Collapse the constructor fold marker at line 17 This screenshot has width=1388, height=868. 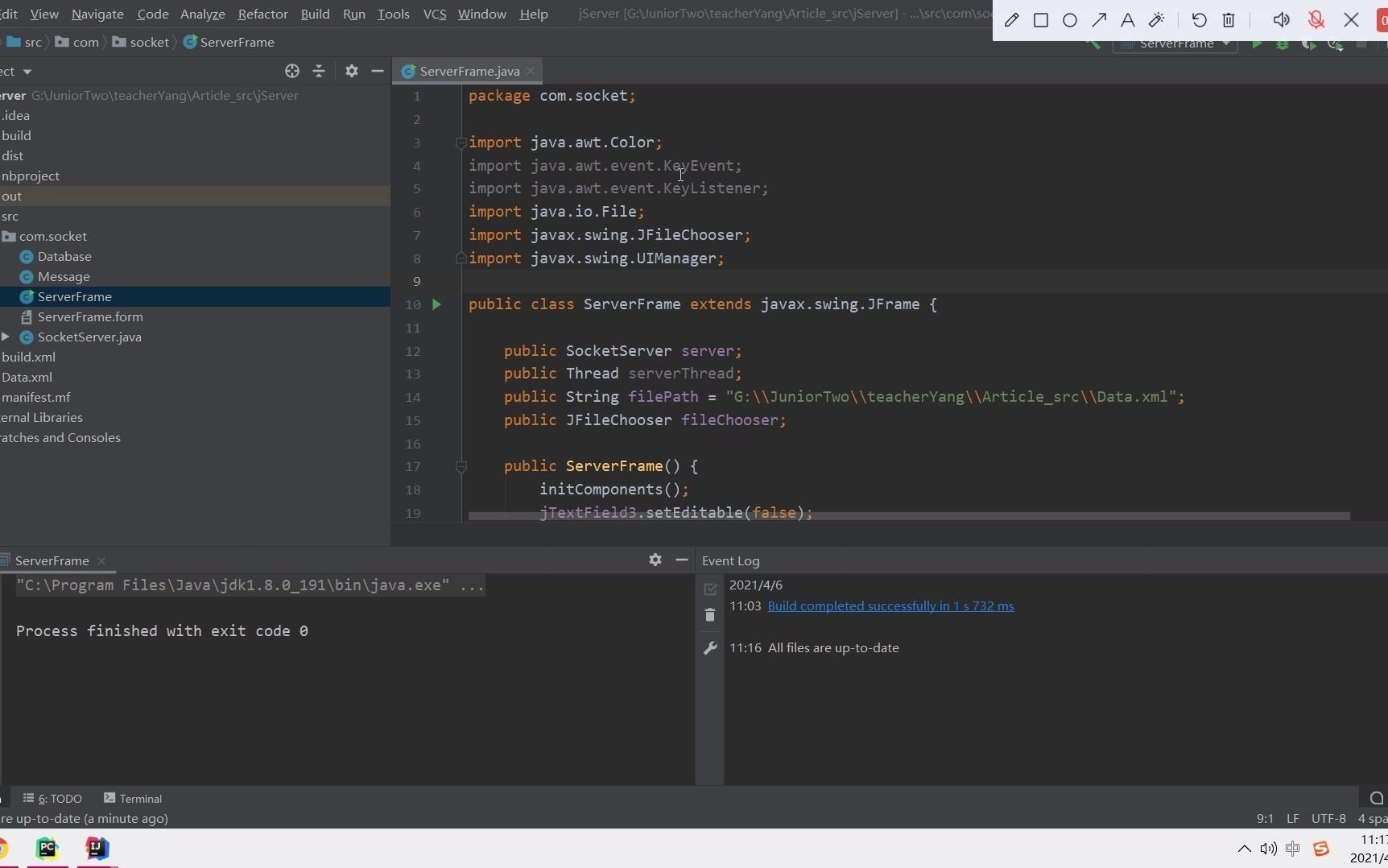pyautogui.click(x=461, y=466)
